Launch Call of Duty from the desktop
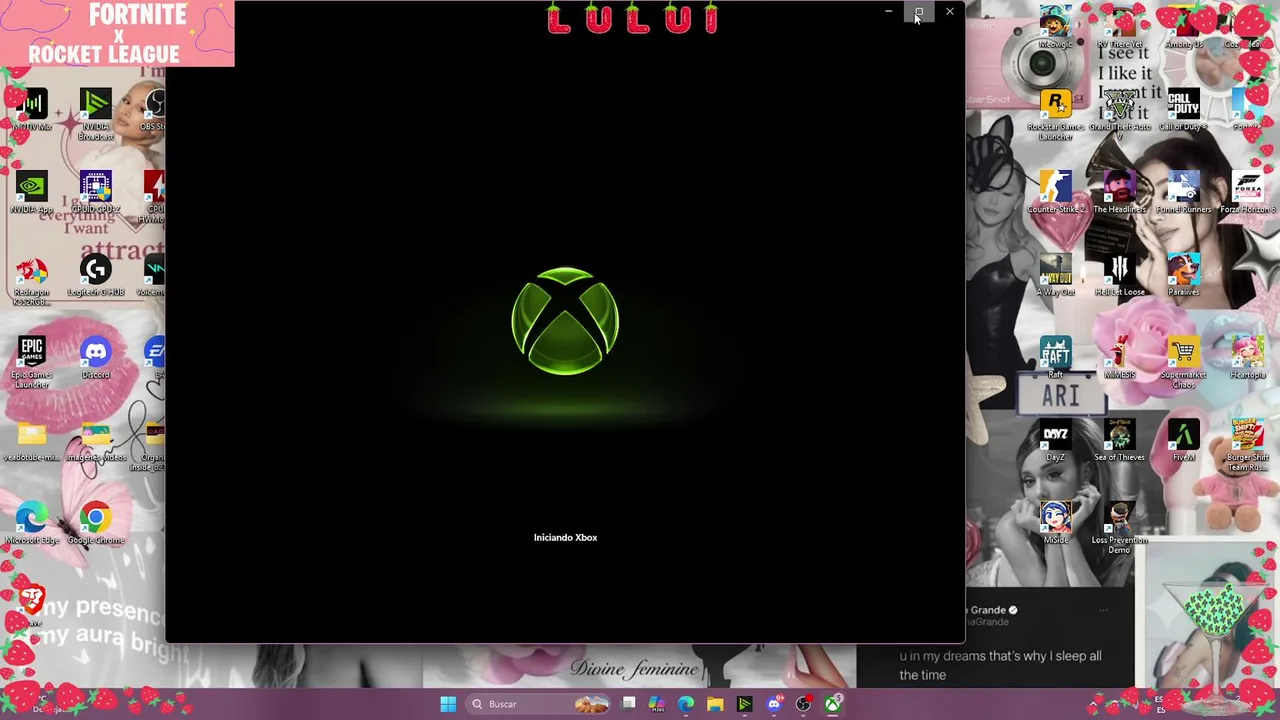Screen dimensions: 1280x720 1183,111
